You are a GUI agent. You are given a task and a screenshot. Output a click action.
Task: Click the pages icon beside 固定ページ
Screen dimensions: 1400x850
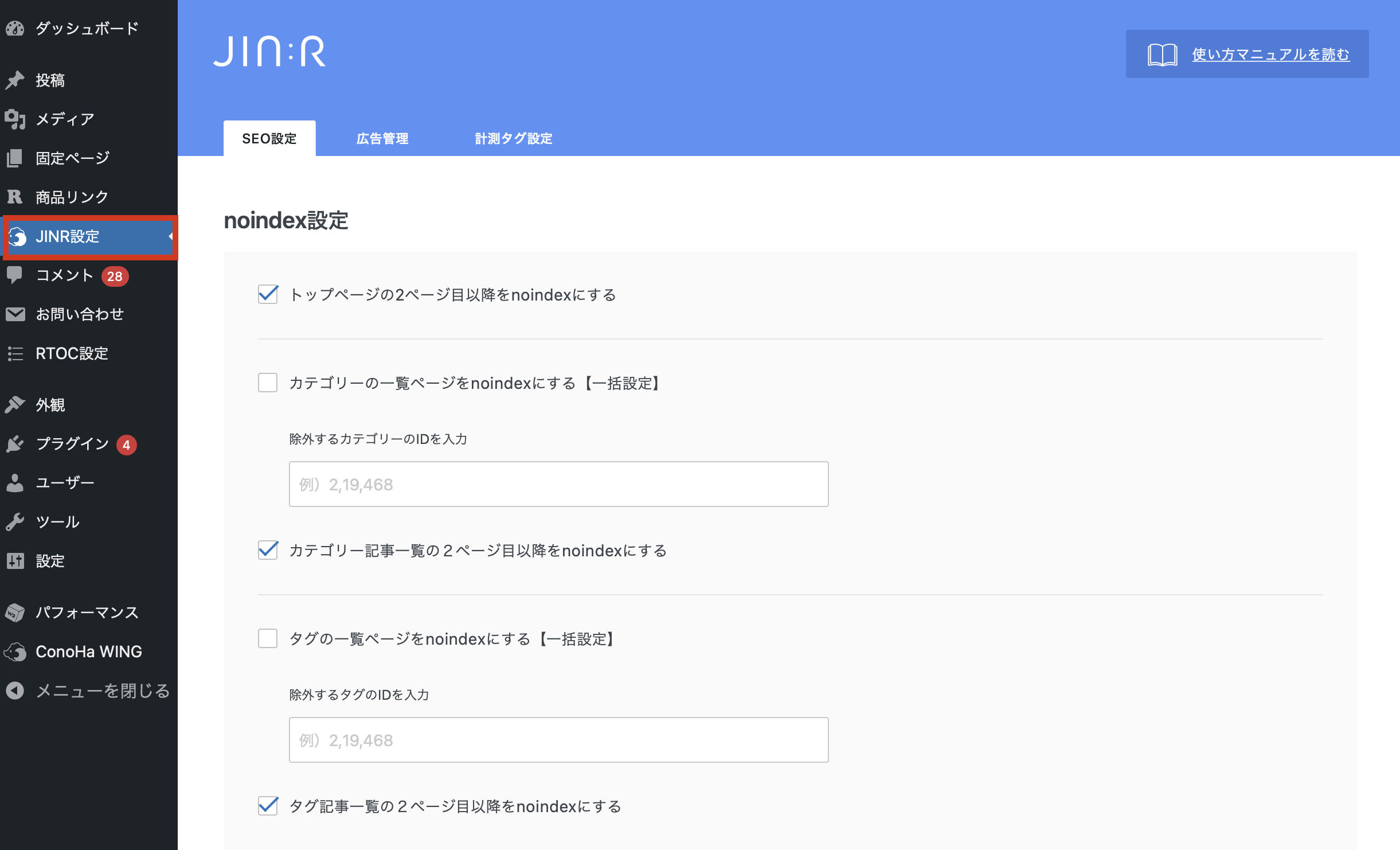tap(15, 158)
